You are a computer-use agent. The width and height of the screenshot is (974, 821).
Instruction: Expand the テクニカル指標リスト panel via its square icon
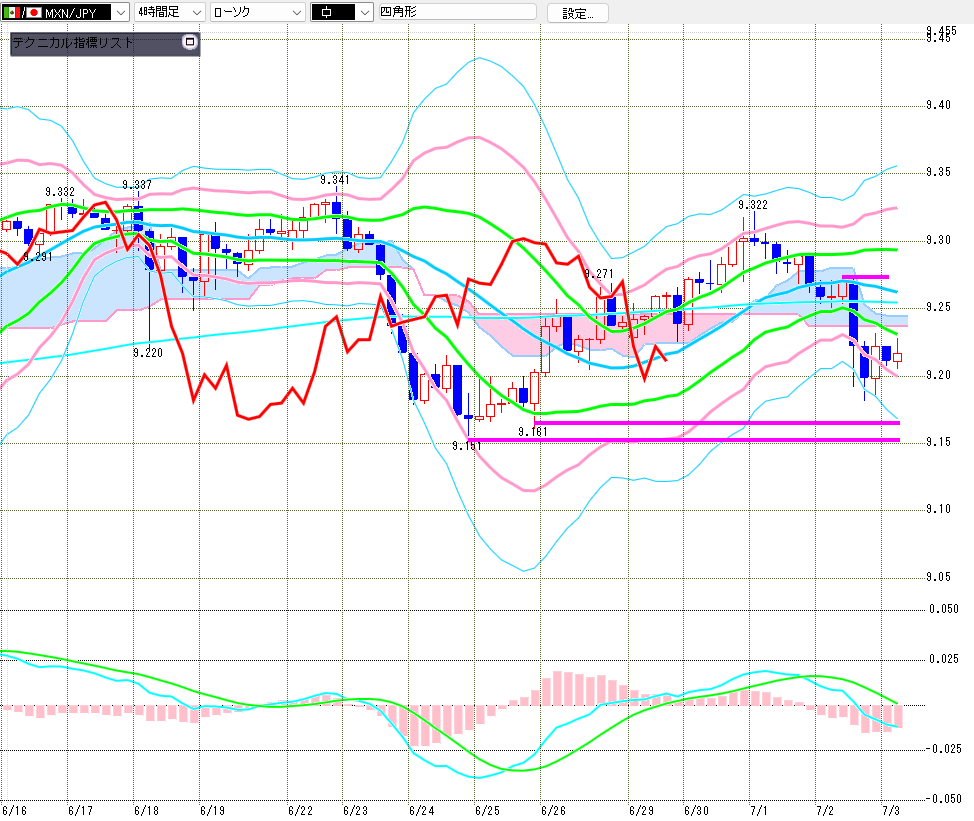click(x=190, y=42)
